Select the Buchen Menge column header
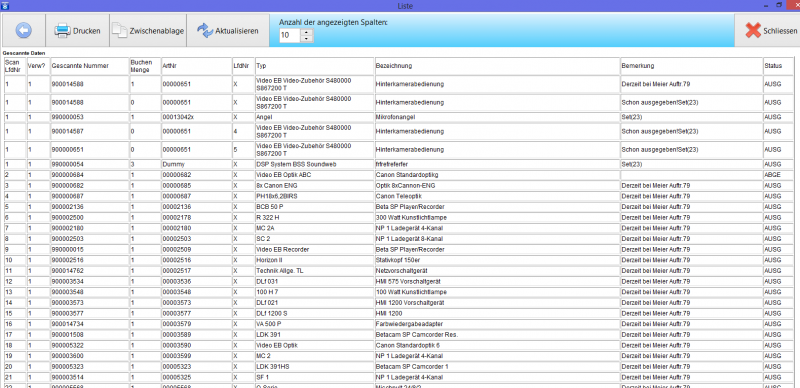This screenshot has height=388, width=800. tap(145, 66)
